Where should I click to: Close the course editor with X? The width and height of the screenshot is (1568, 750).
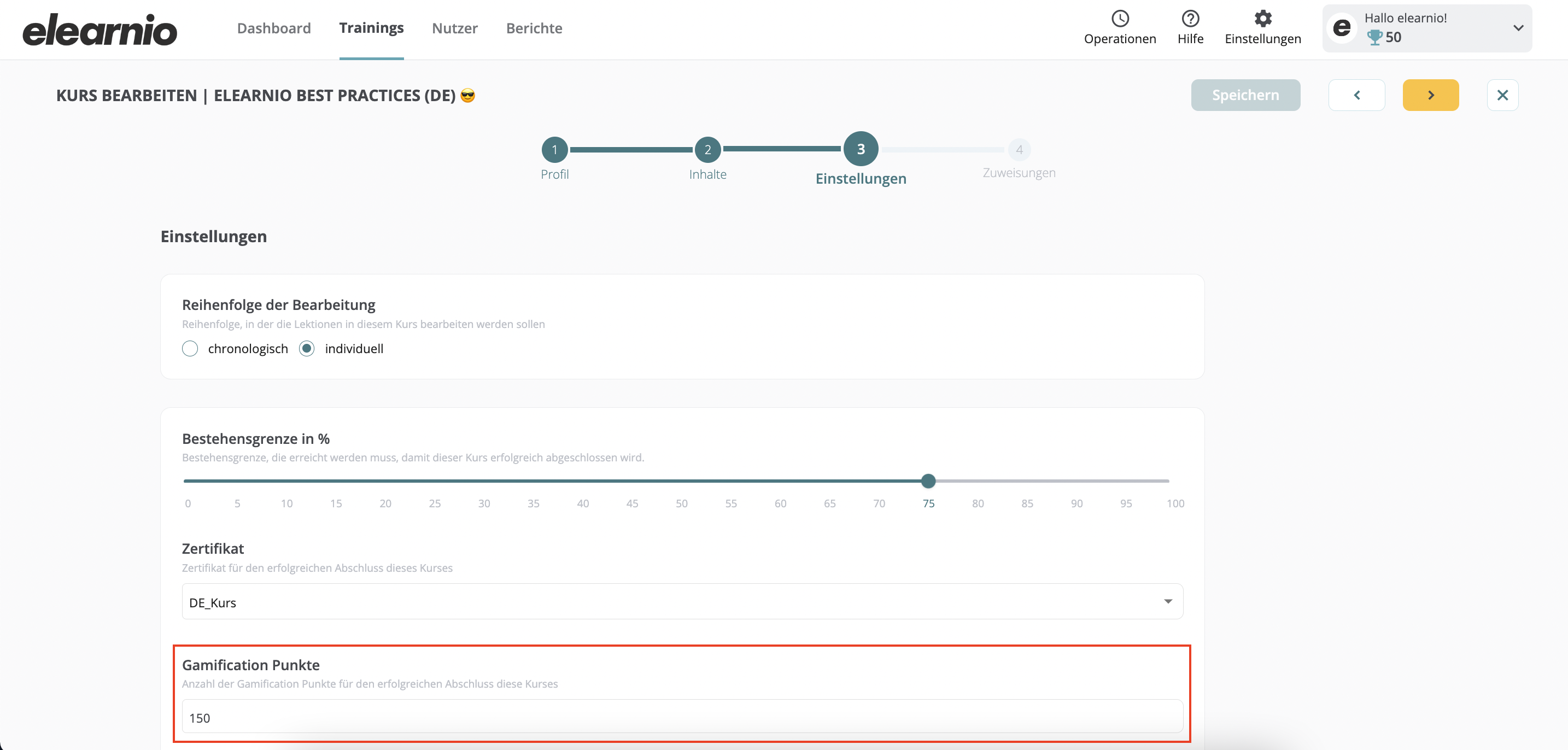[x=1502, y=95]
